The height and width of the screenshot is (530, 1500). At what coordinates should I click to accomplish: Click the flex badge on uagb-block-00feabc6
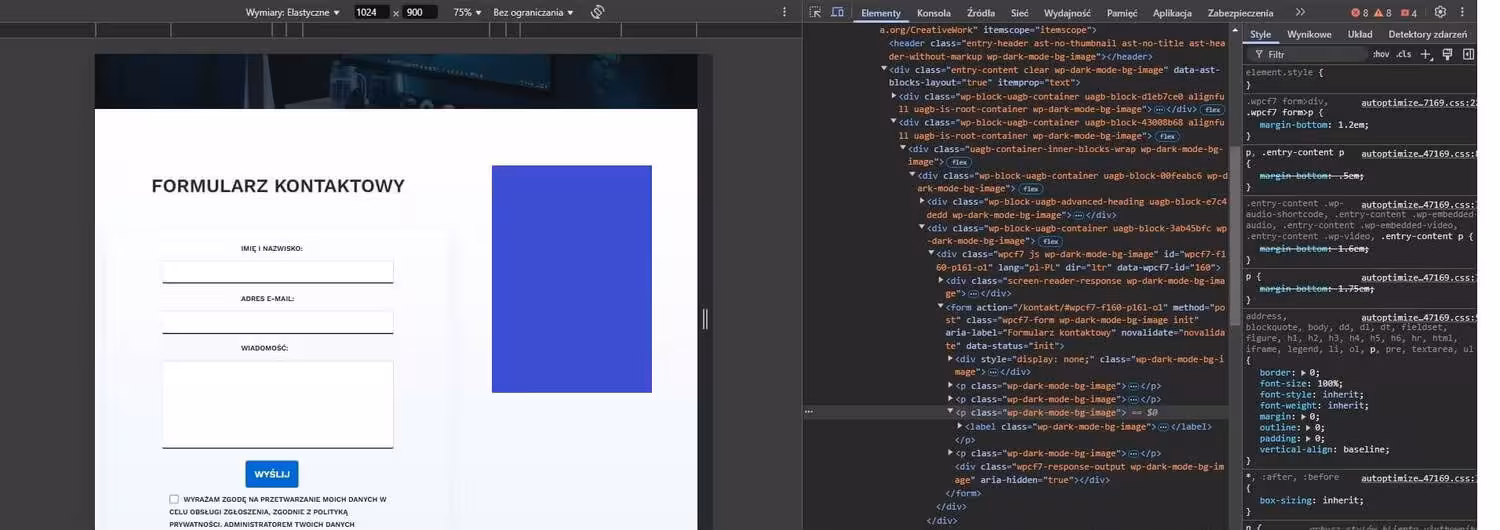tap(1030, 188)
